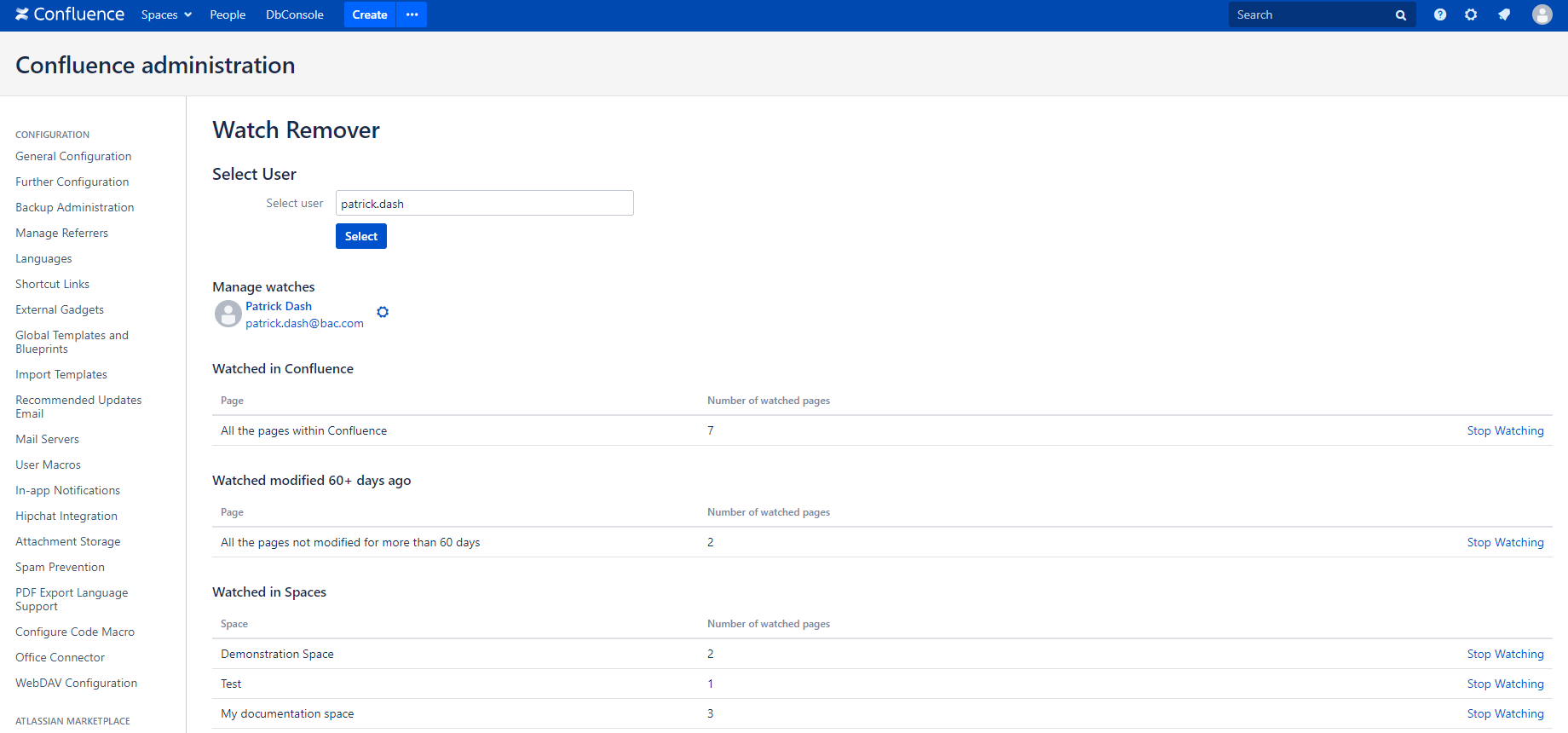Go to Configure Code Macro
The image size is (1568, 733).
click(x=75, y=632)
